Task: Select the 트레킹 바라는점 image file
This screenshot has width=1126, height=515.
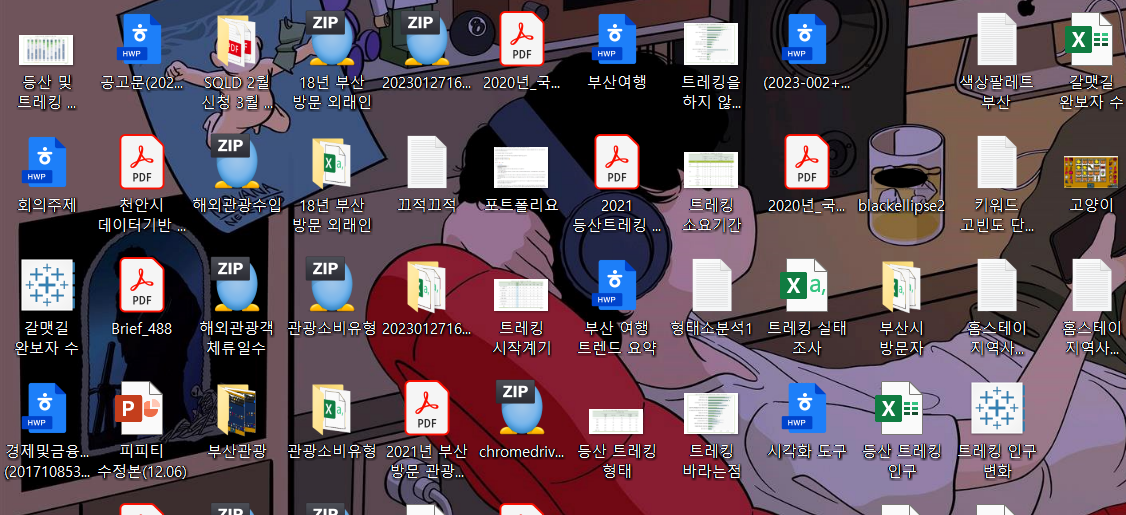Action: pos(711,413)
